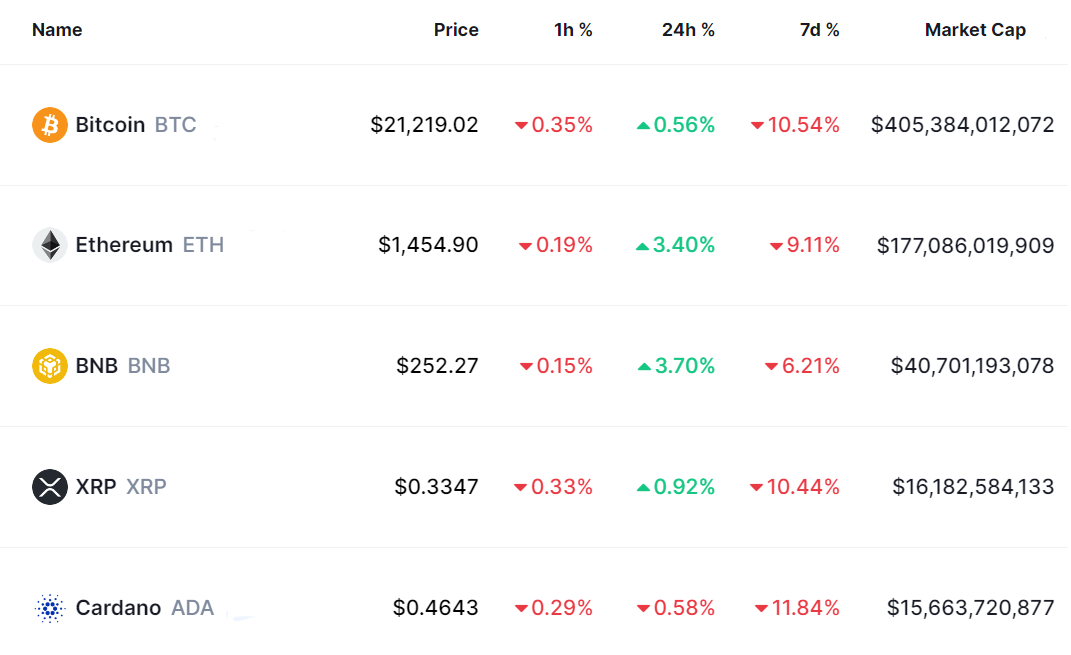The width and height of the screenshot is (1071, 655).
Task: Sort table by 7d % header
Action: 819,30
